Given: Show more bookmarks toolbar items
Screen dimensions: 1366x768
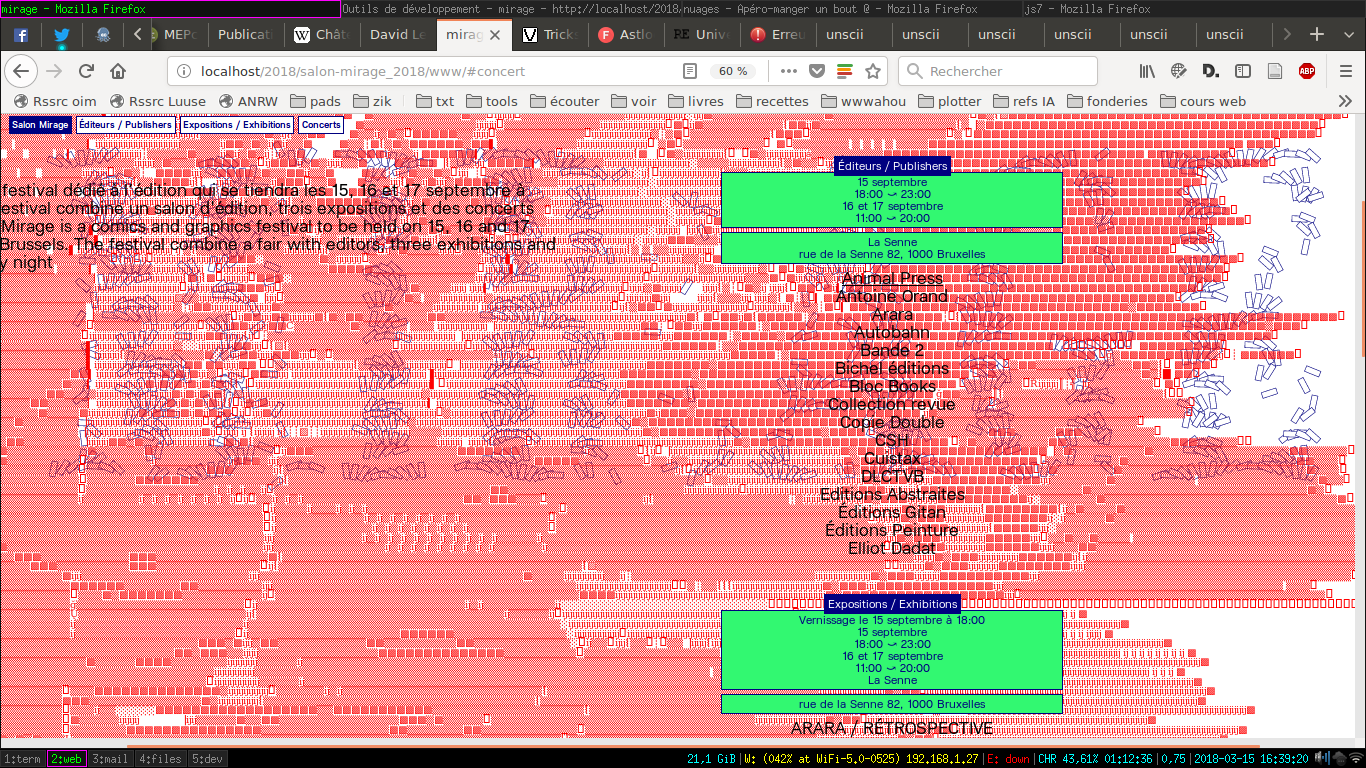Looking at the screenshot, I should pos(1346,101).
